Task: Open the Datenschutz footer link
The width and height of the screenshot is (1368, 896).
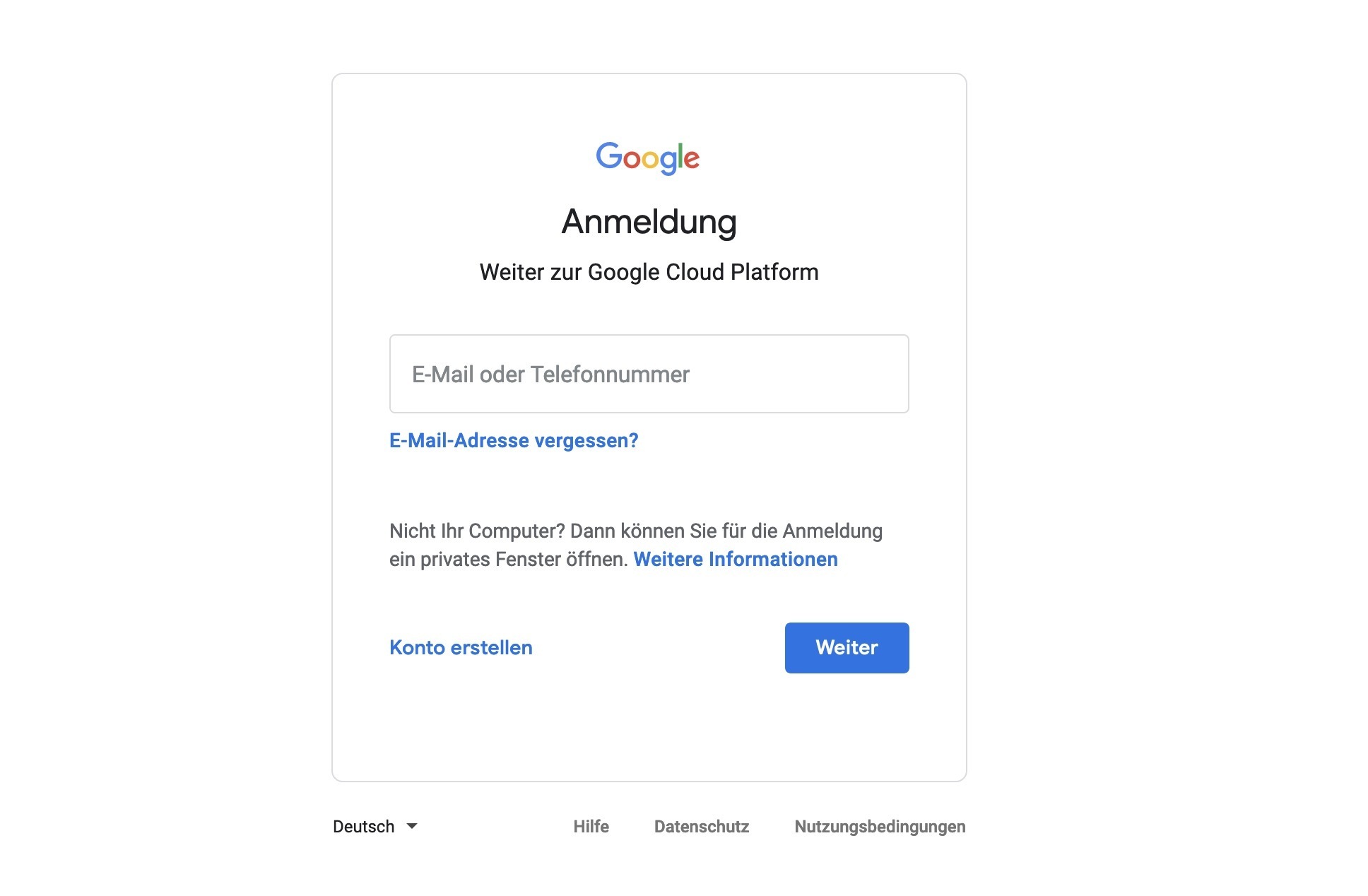Action: pos(701,826)
